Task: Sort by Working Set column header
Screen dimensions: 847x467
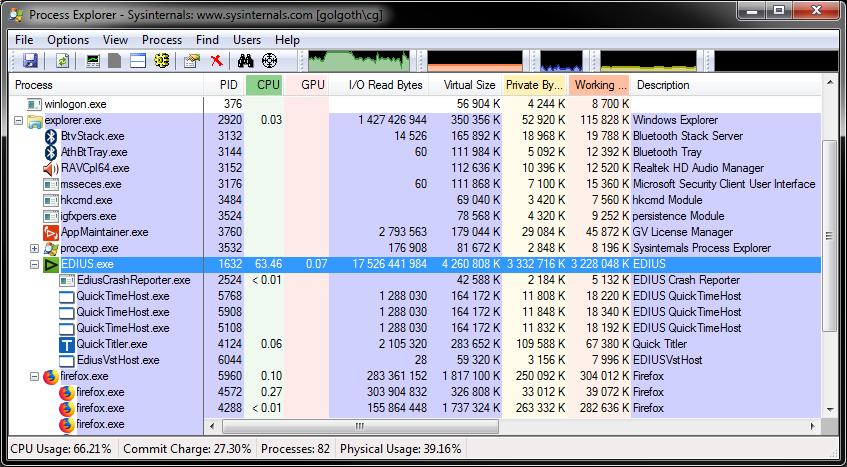Action: click(599, 85)
